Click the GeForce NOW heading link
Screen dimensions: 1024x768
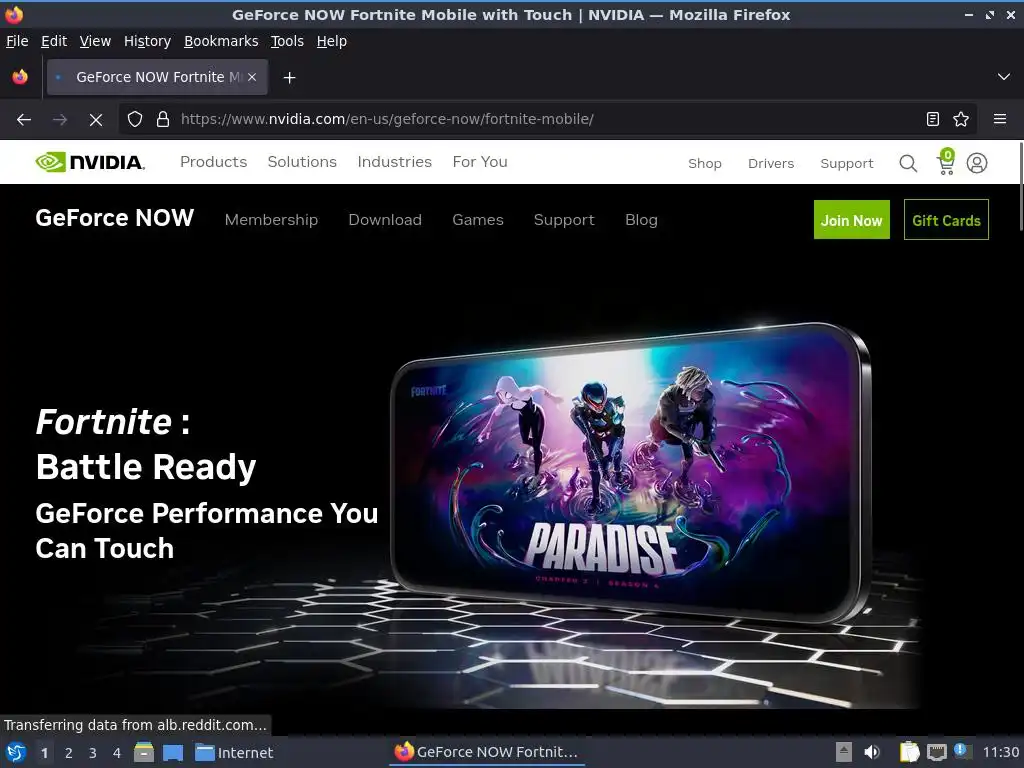(x=115, y=218)
